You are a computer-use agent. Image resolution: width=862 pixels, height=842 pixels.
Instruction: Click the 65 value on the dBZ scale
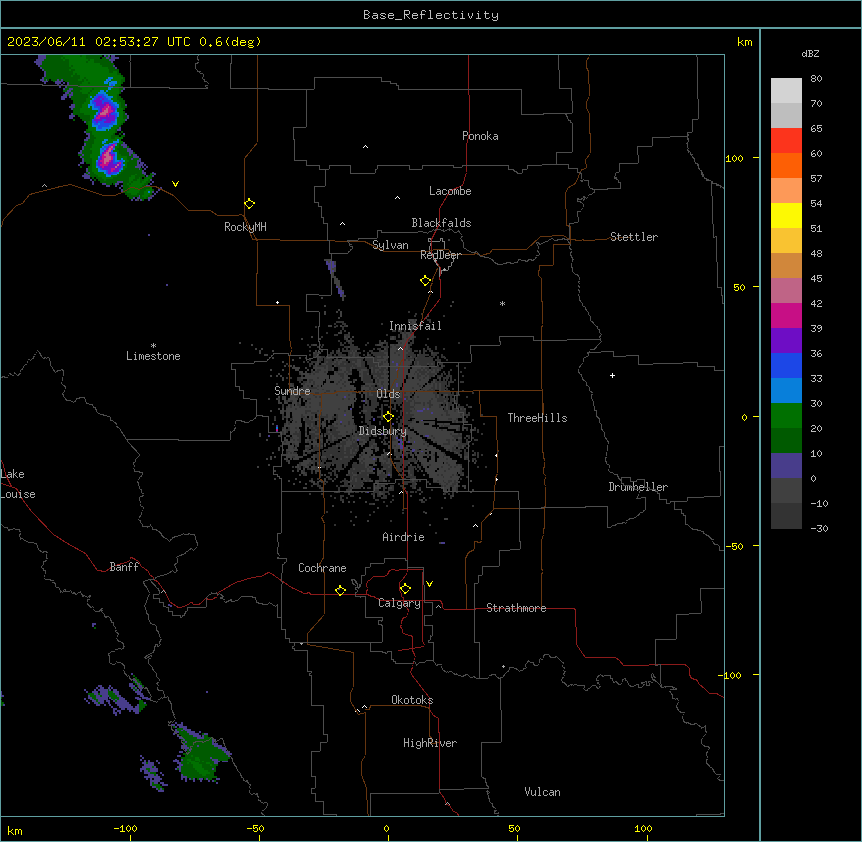coord(816,129)
